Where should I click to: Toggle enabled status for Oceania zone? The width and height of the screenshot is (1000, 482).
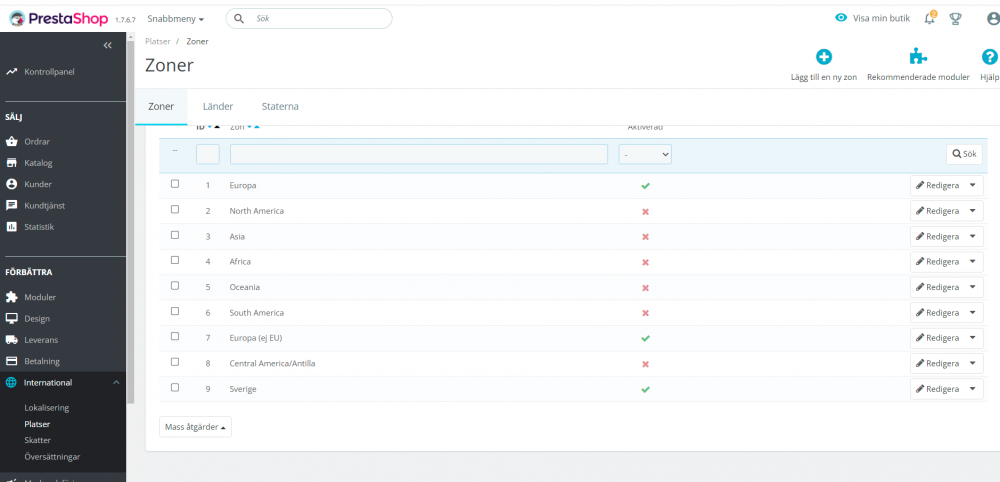[x=645, y=288]
